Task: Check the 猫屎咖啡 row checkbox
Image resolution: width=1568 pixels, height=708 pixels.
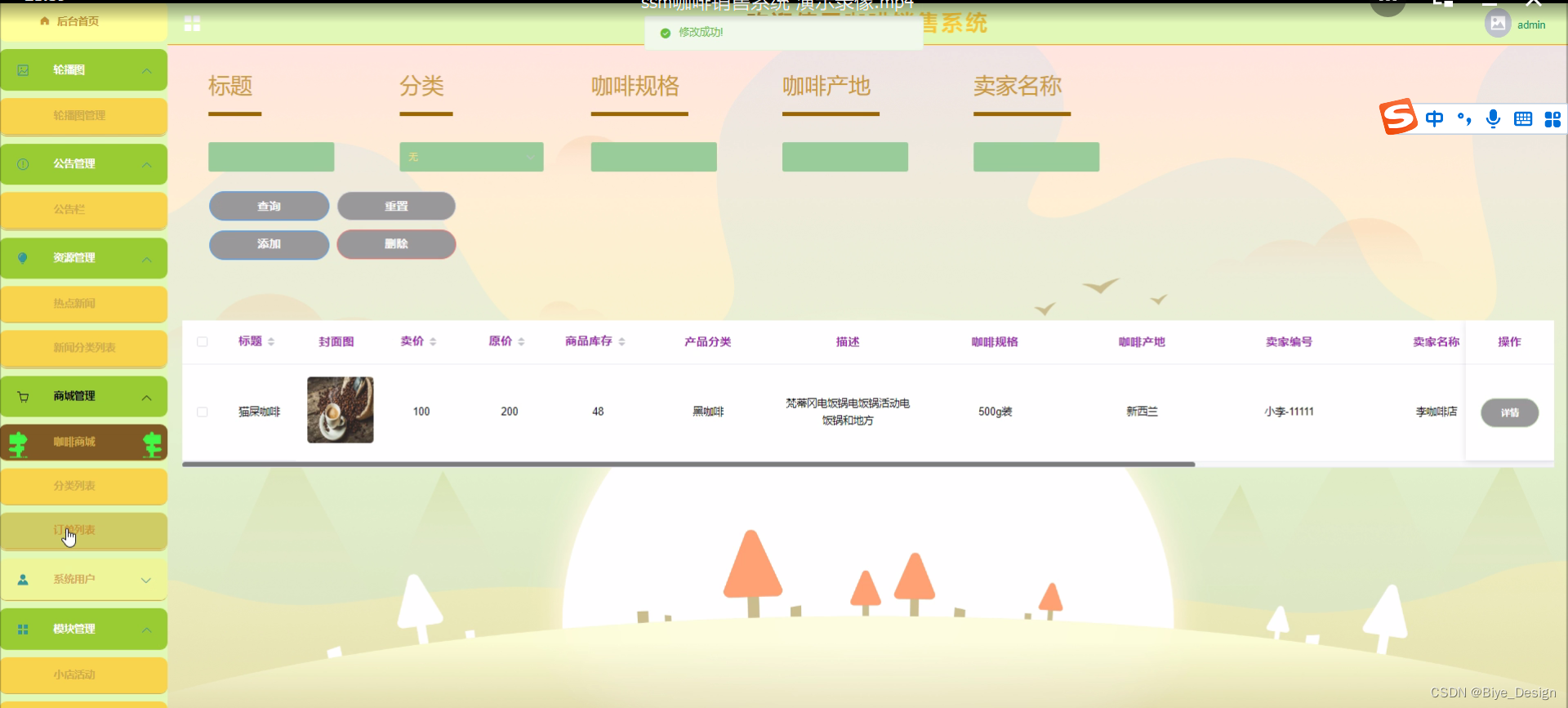Action: tap(203, 412)
